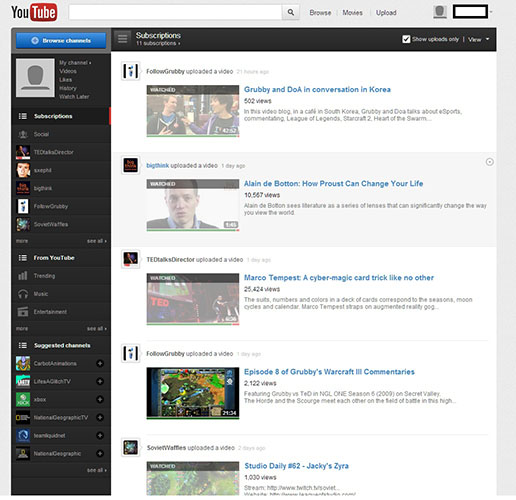
Task: Open the Trending sidebar item
Action: pyautogui.click(x=61, y=276)
